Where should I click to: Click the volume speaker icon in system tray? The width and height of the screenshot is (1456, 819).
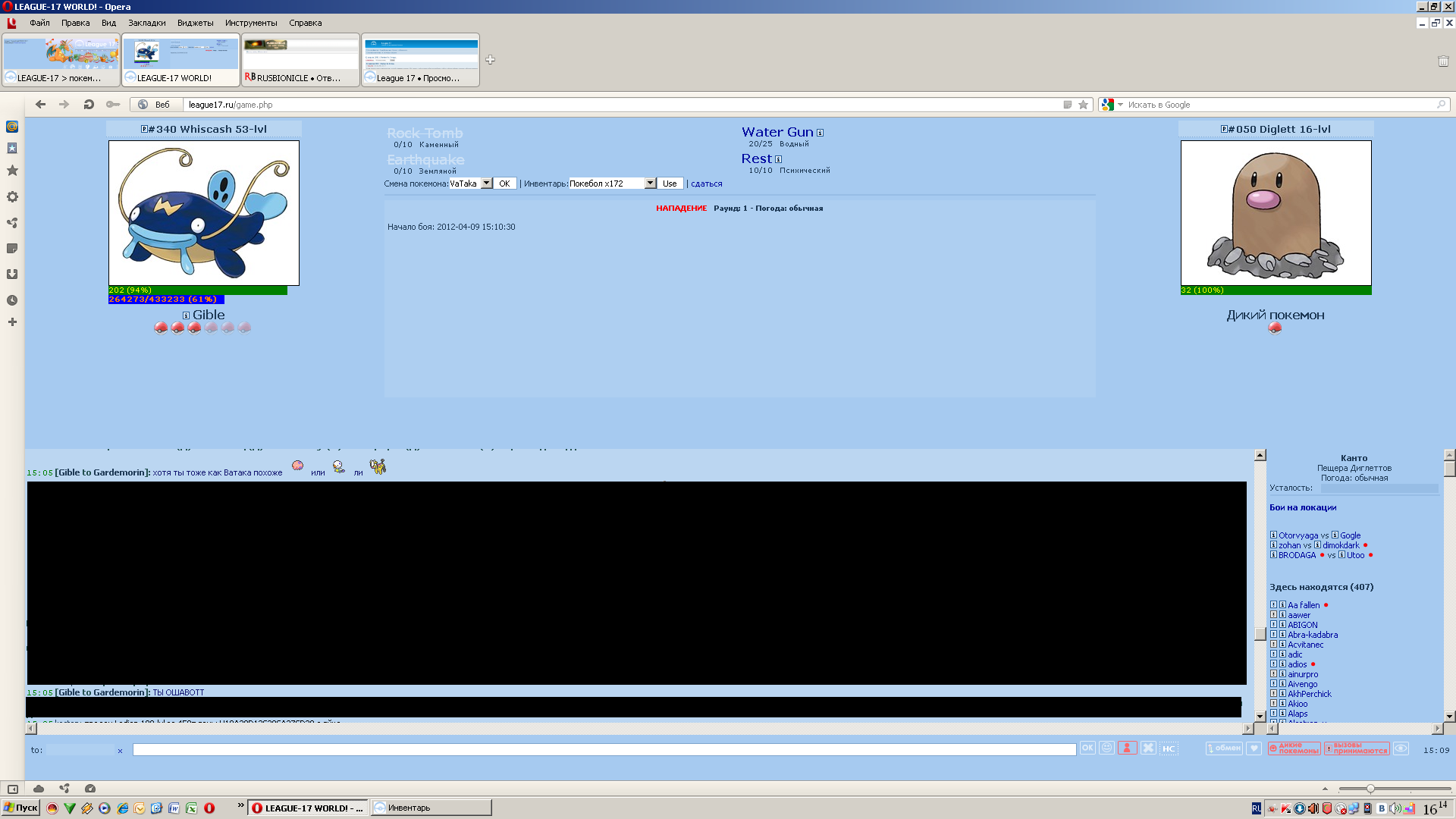click(x=1395, y=808)
